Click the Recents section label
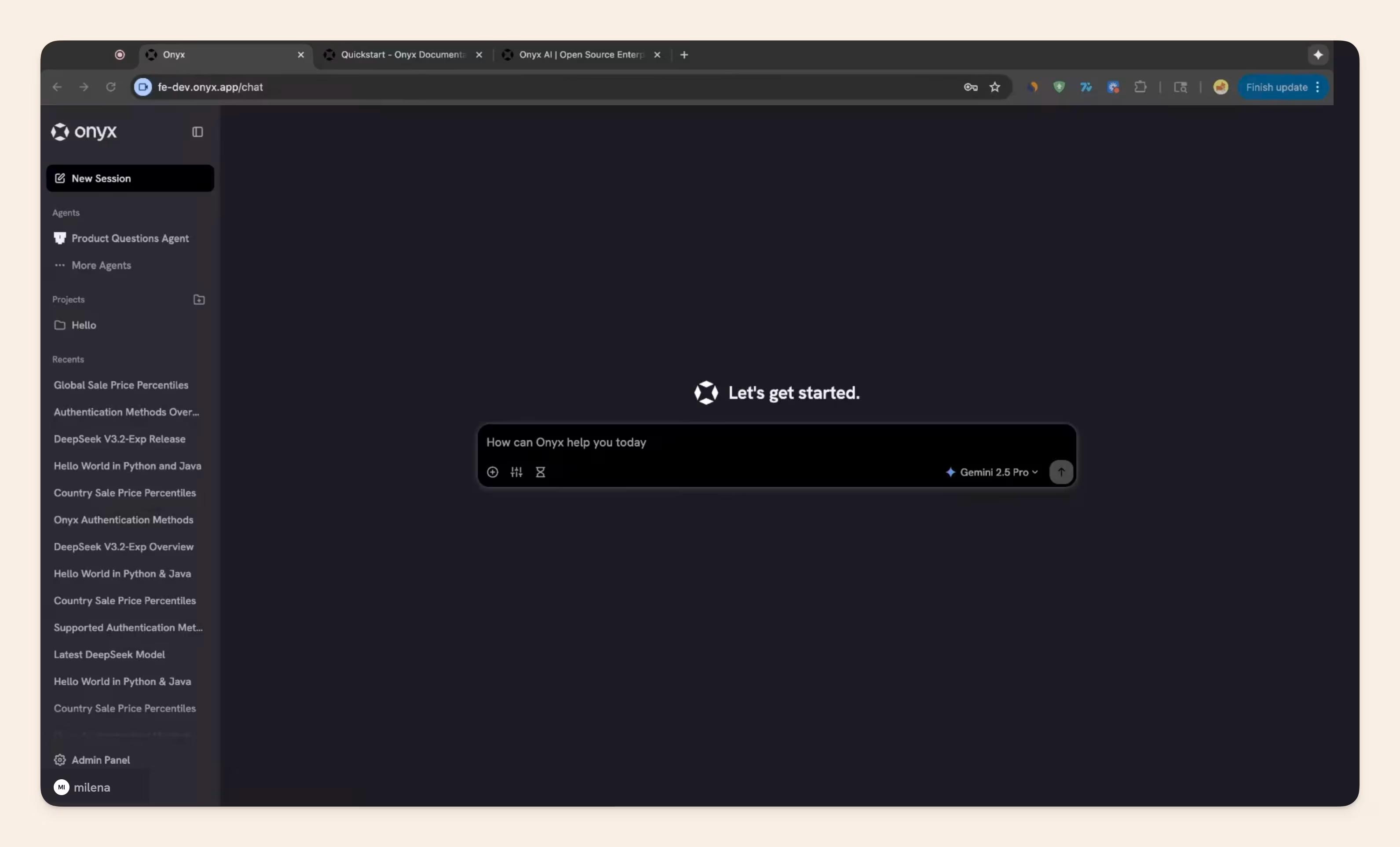This screenshot has height=847, width=1400. [x=68, y=360]
